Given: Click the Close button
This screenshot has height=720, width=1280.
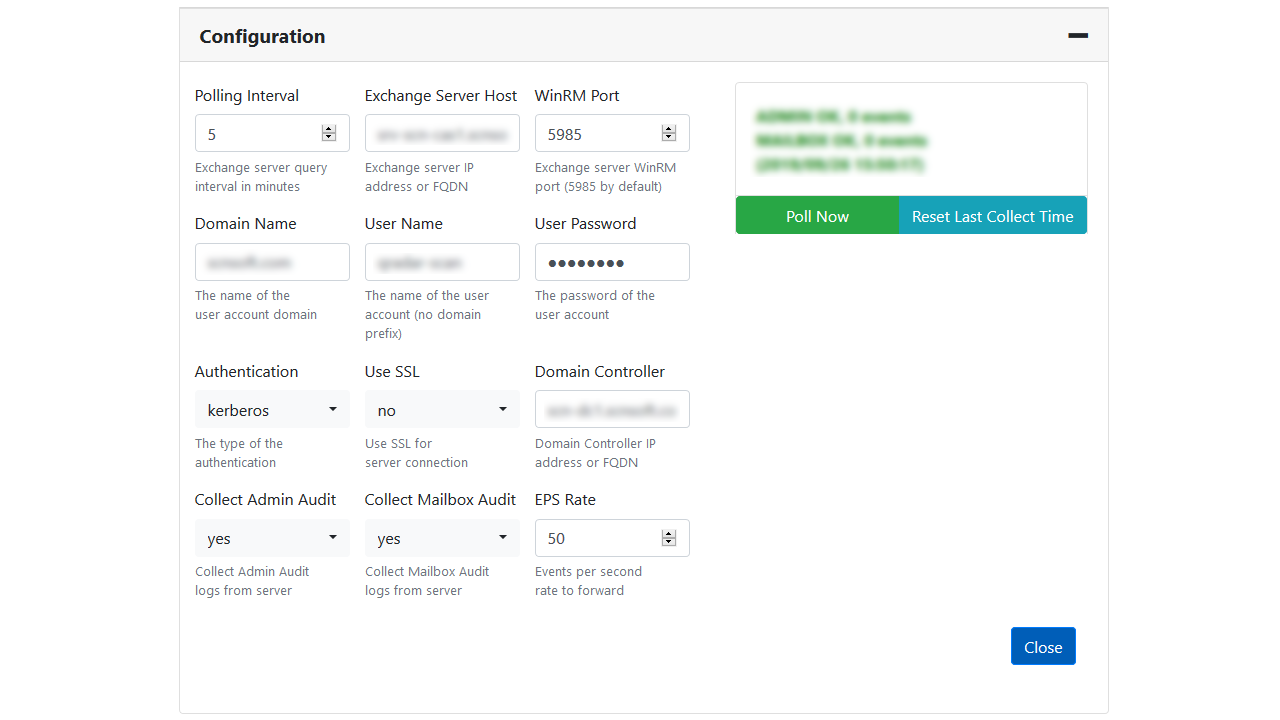Looking at the screenshot, I should [1043, 646].
